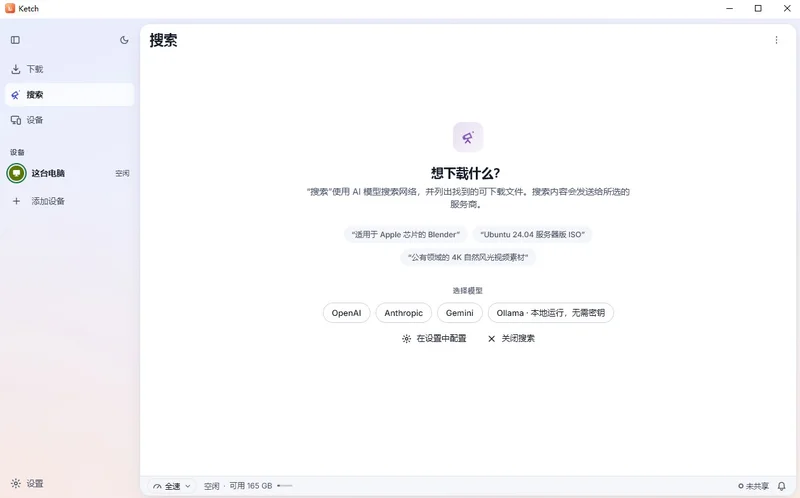
Task: Minimize the Ketch window
Action: pyautogui.click(x=730, y=8)
